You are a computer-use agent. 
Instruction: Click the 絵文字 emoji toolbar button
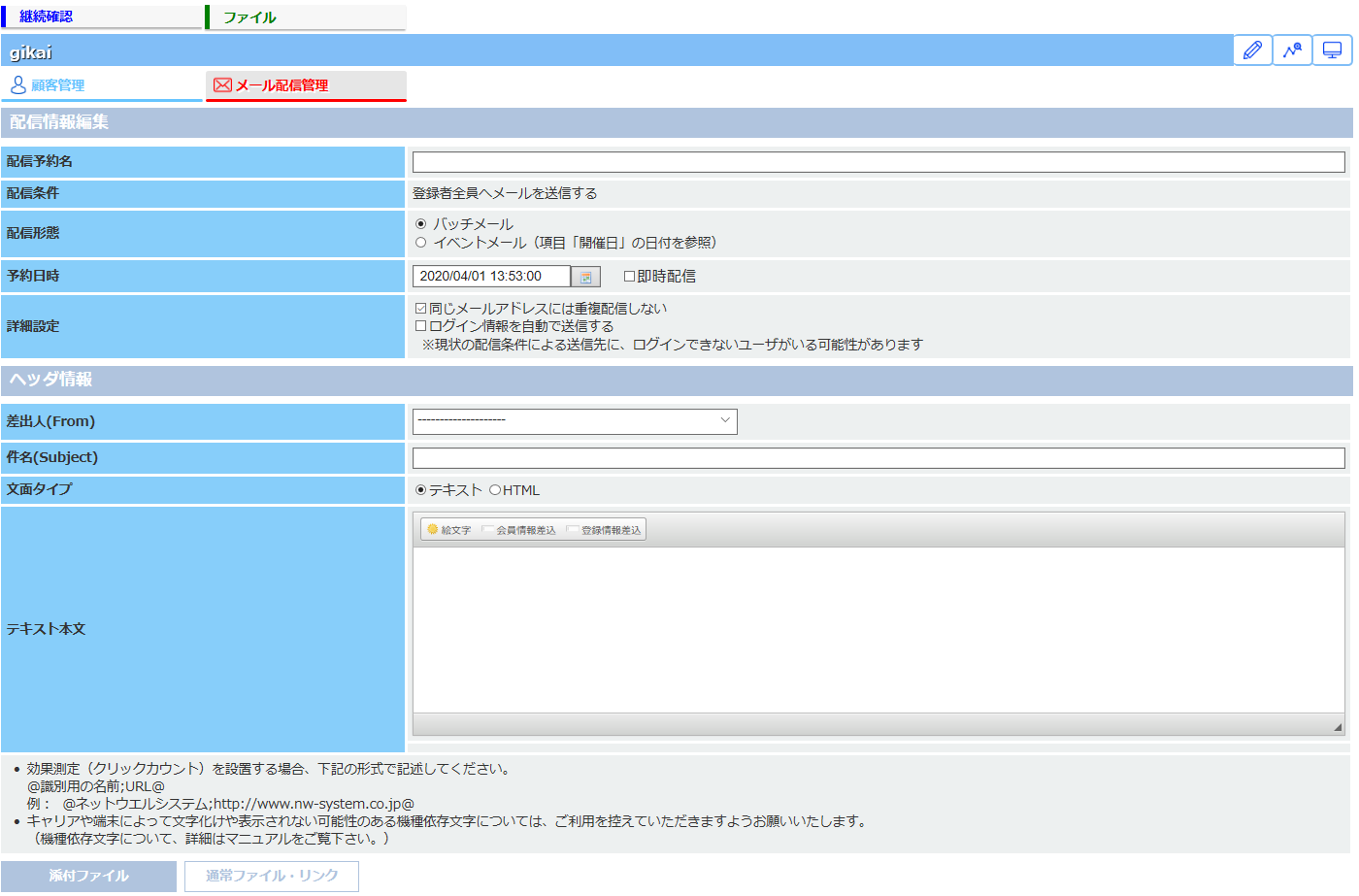point(448,530)
